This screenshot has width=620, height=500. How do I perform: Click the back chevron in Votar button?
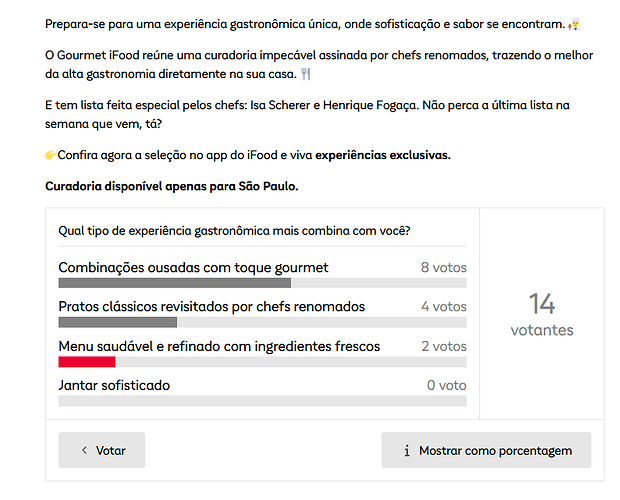(84, 451)
